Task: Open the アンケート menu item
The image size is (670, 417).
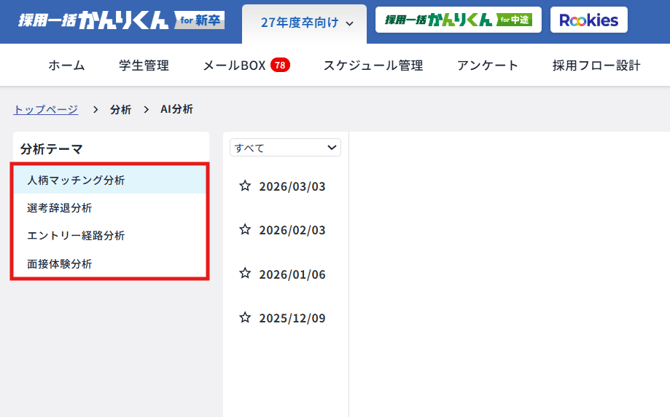Action: point(487,66)
